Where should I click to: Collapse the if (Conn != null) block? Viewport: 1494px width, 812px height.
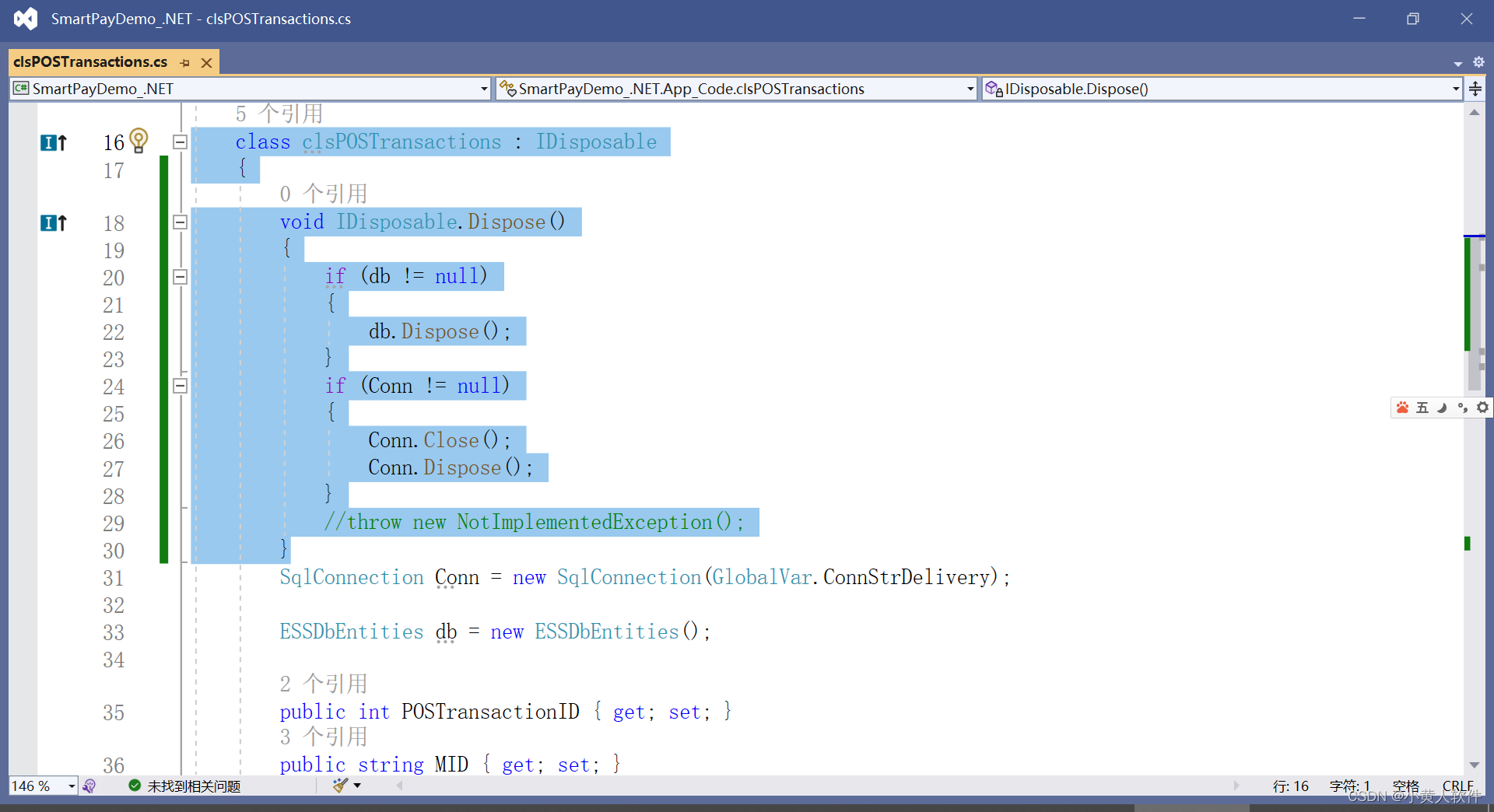click(180, 386)
